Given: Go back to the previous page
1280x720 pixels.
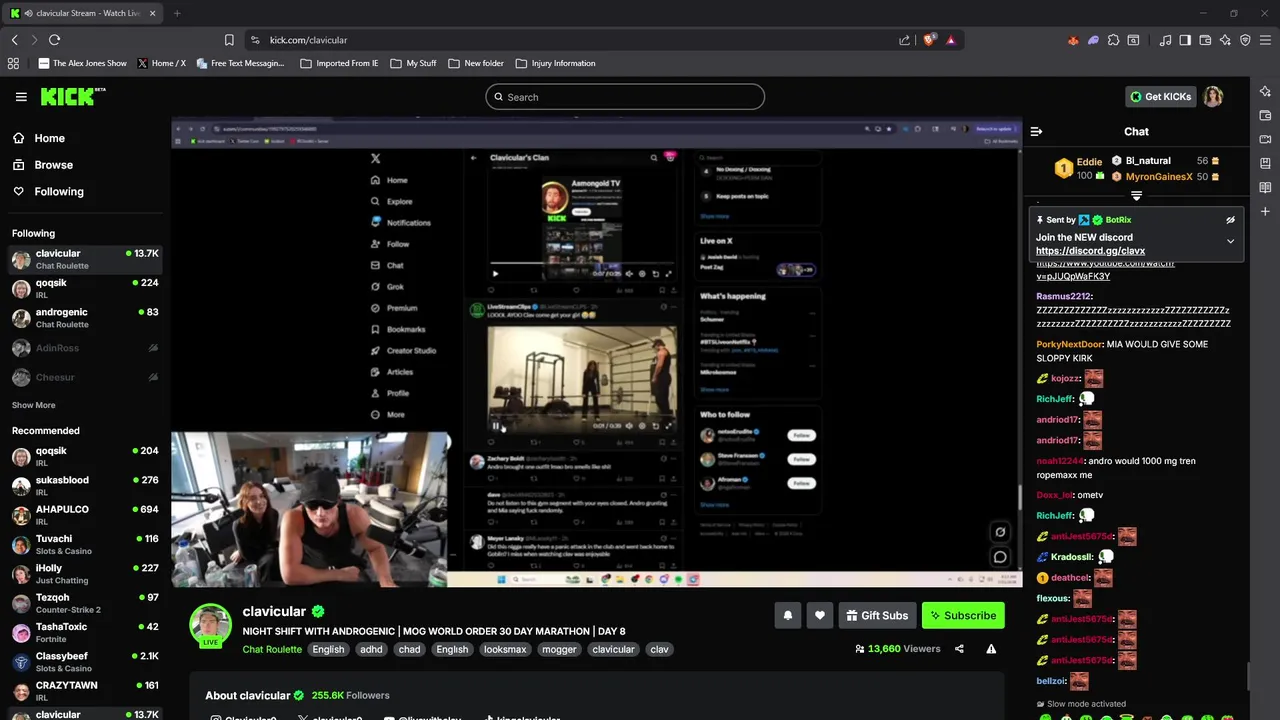Looking at the screenshot, I should (14, 40).
